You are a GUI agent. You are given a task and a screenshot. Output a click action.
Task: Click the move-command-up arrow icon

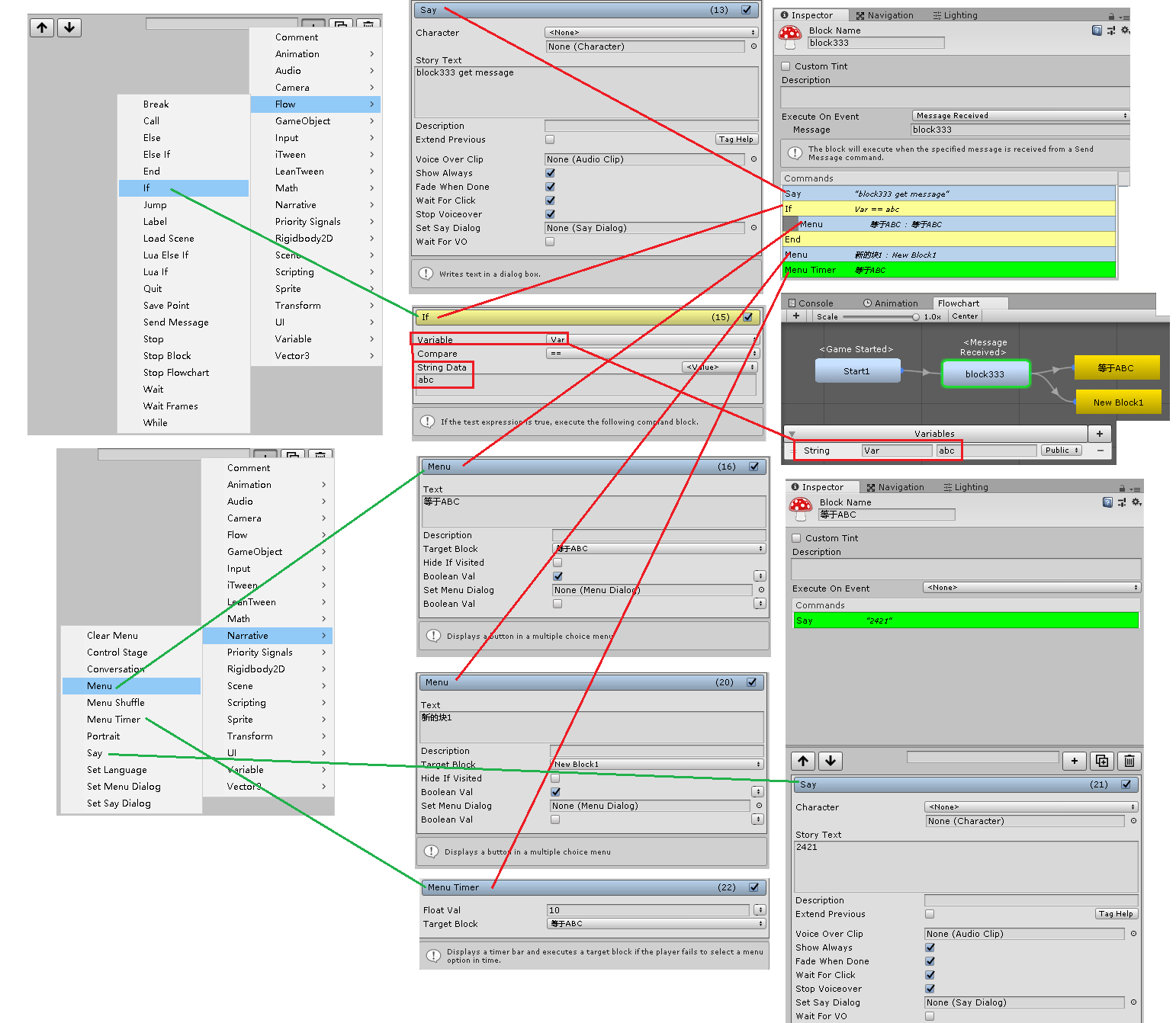(803, 761)
